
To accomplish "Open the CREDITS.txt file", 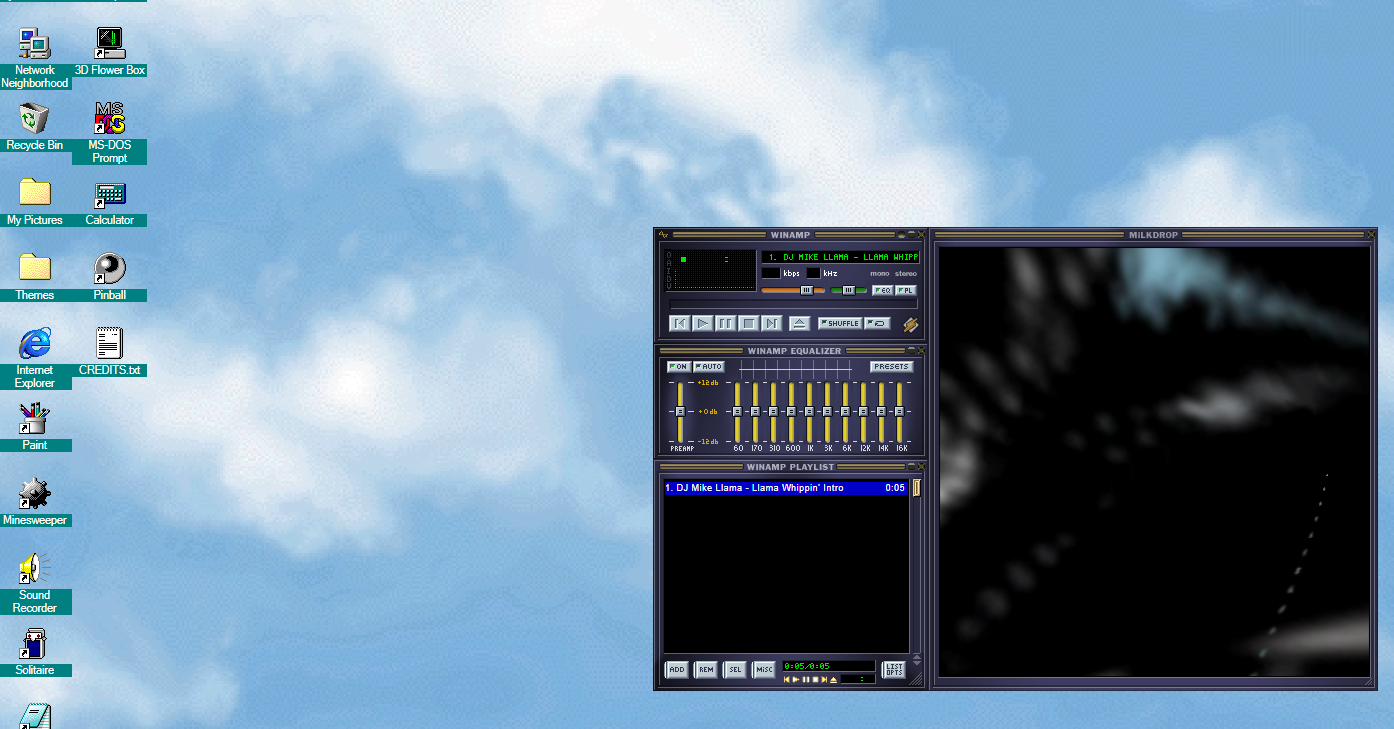I will tap(110, 352).
